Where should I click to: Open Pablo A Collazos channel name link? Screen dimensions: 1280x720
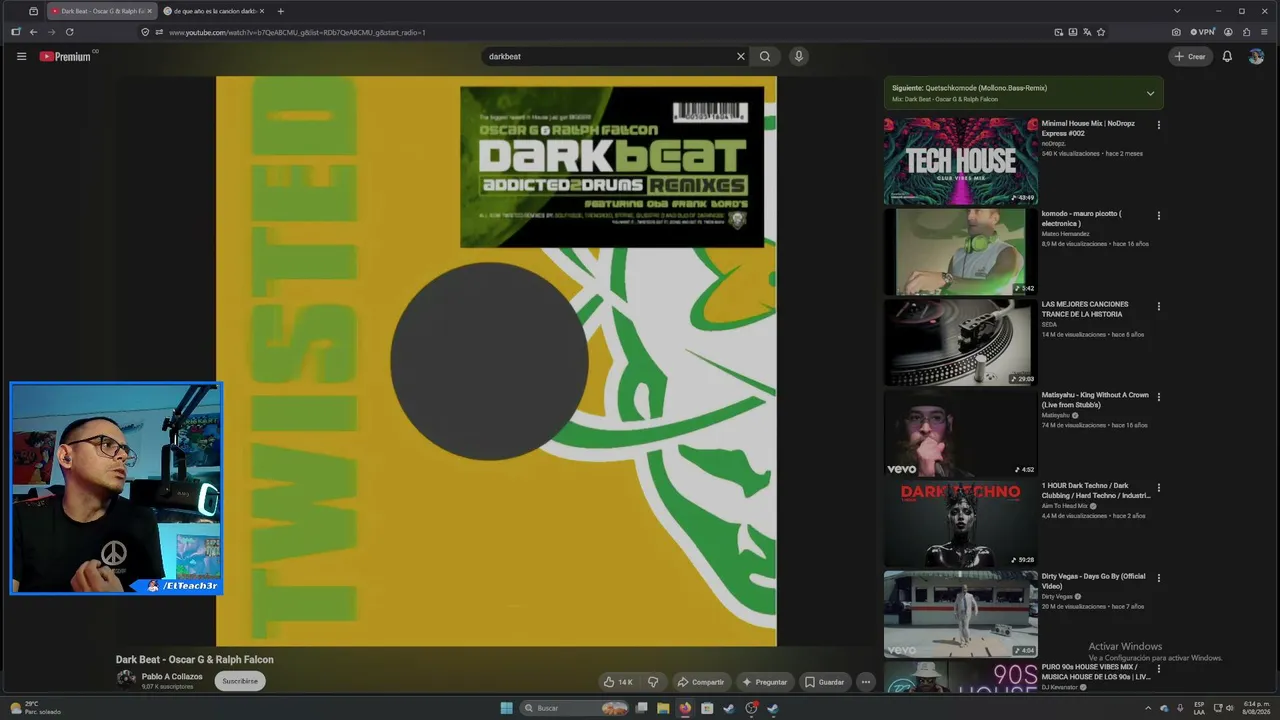pyautogui.click(x=172, y=676)
